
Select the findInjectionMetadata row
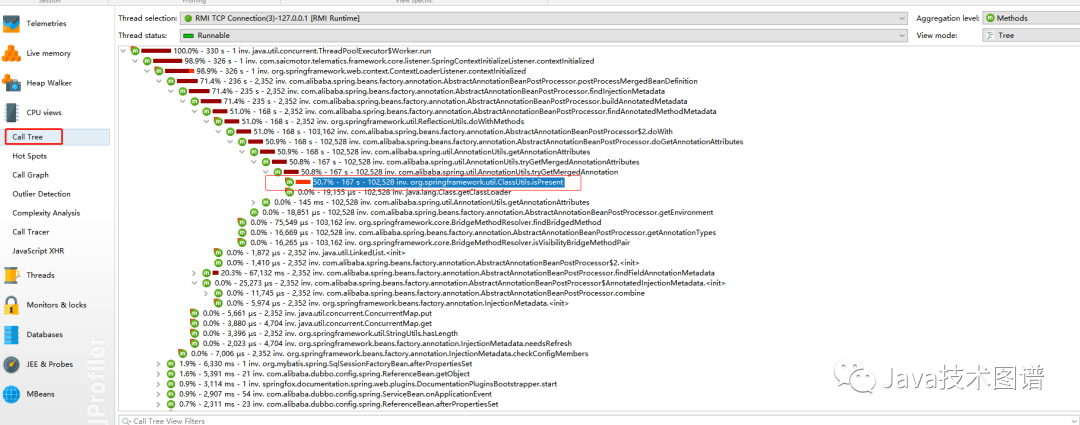pyautogui.click(x=437, y=91)
